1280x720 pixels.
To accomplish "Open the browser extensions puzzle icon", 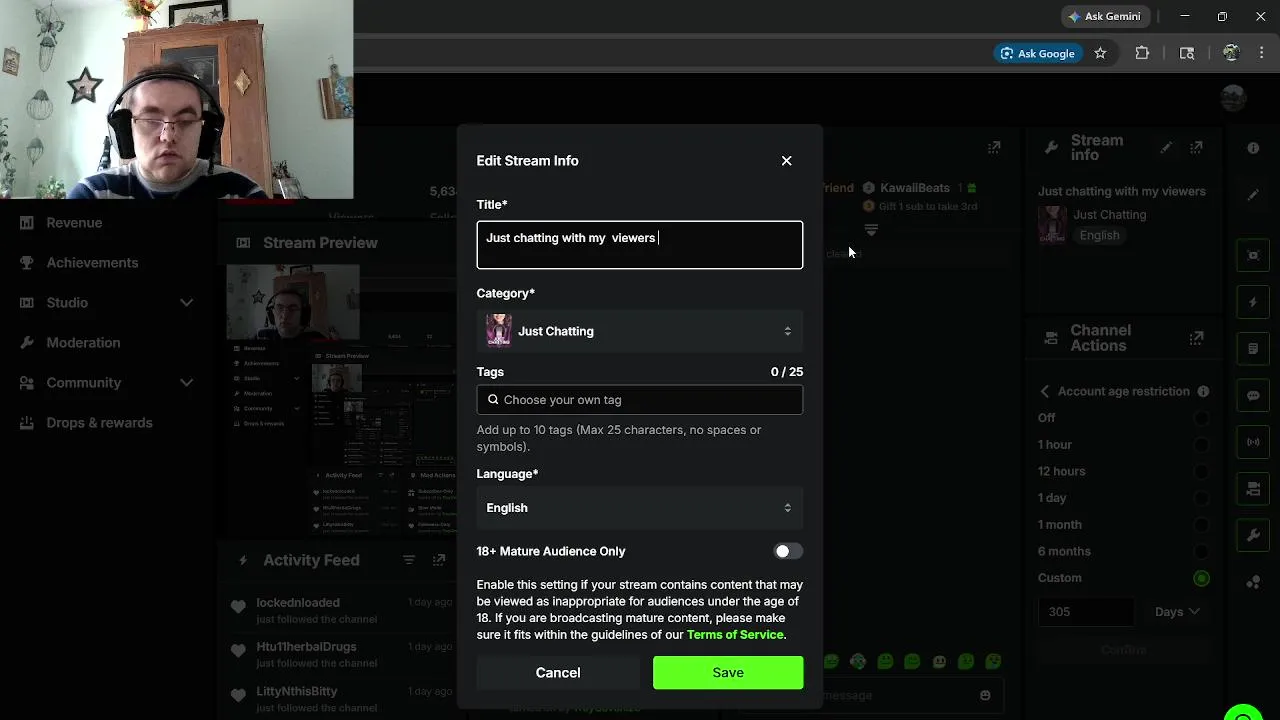I will tap(1142, 54).
